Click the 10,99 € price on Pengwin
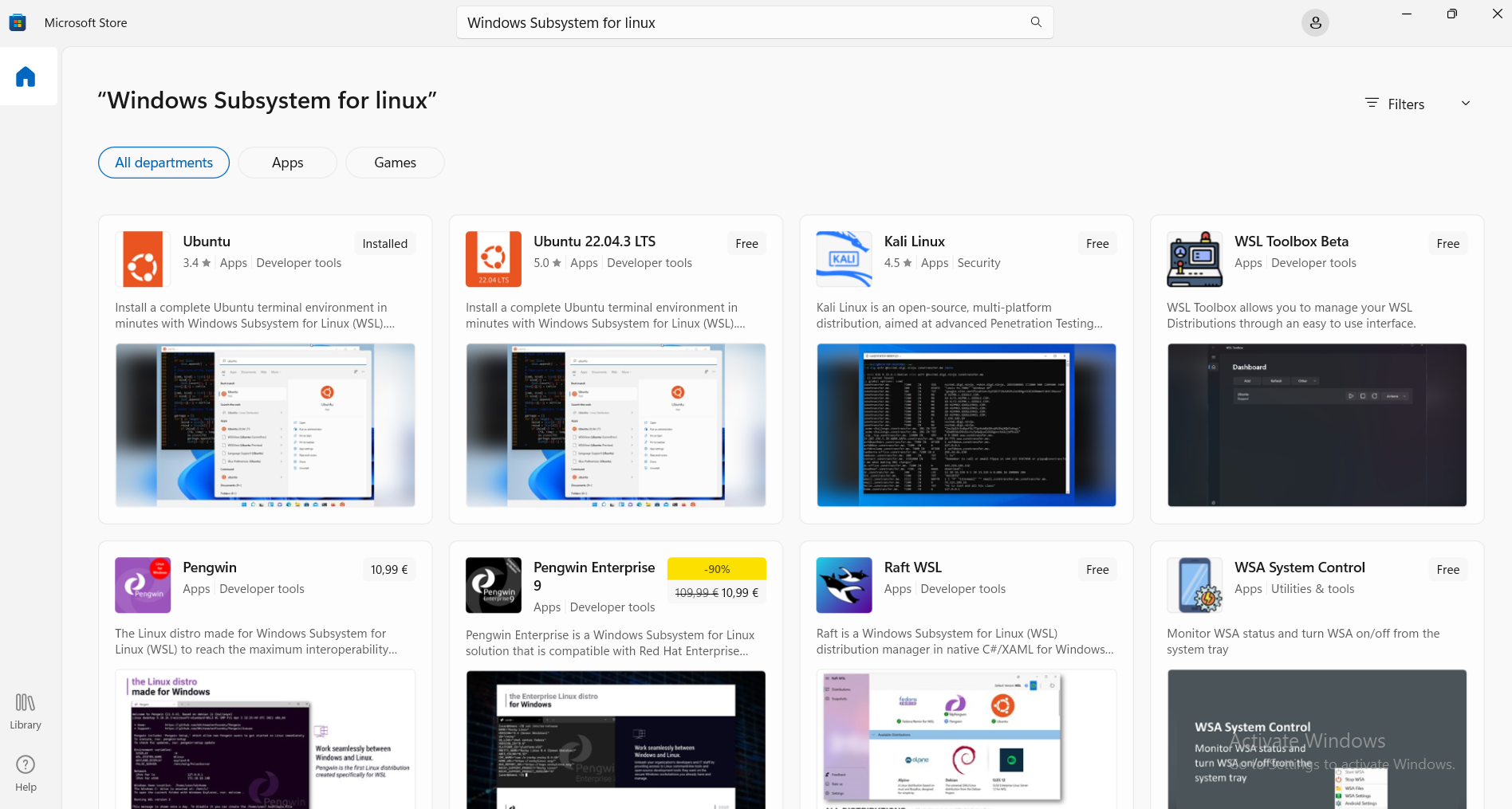 point(389,570)
